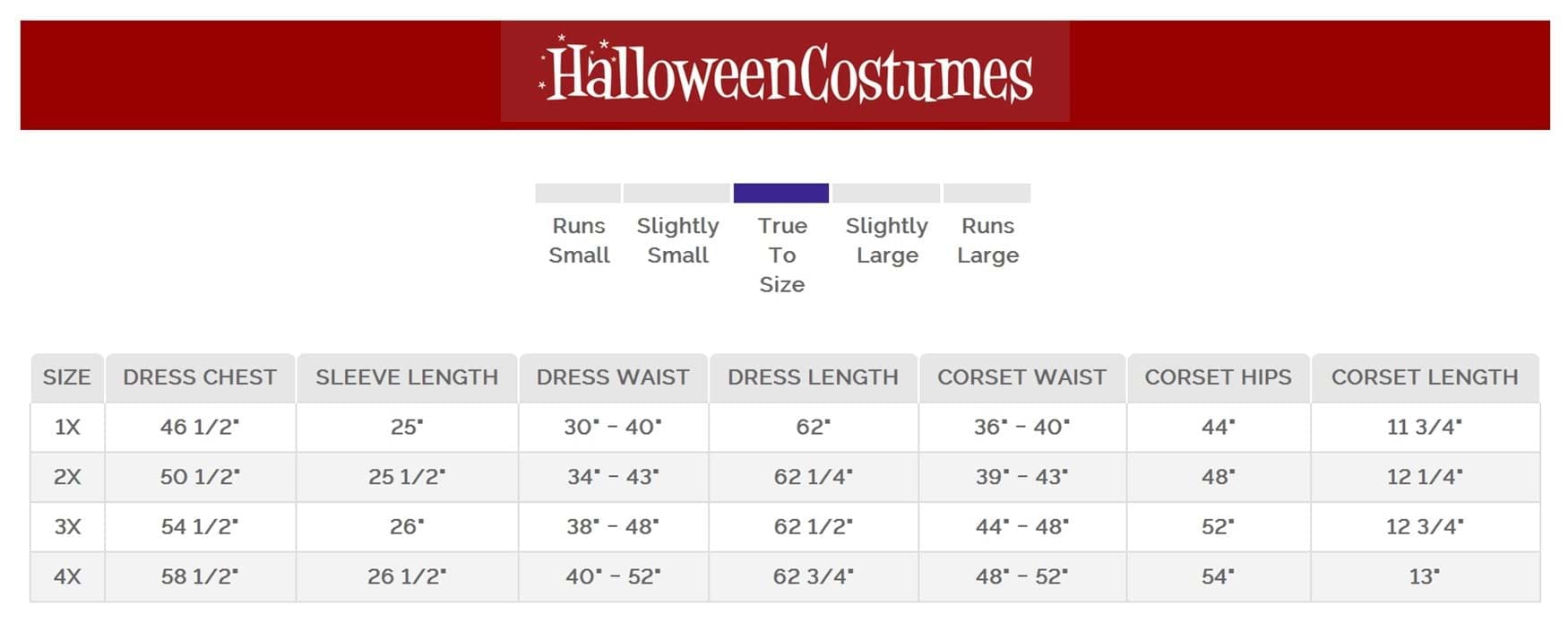Click the Runs Small fit segment
Image resolution: width=1568 pixels, height=632 pixels.
pyautogui.click(x=578, y=193)
